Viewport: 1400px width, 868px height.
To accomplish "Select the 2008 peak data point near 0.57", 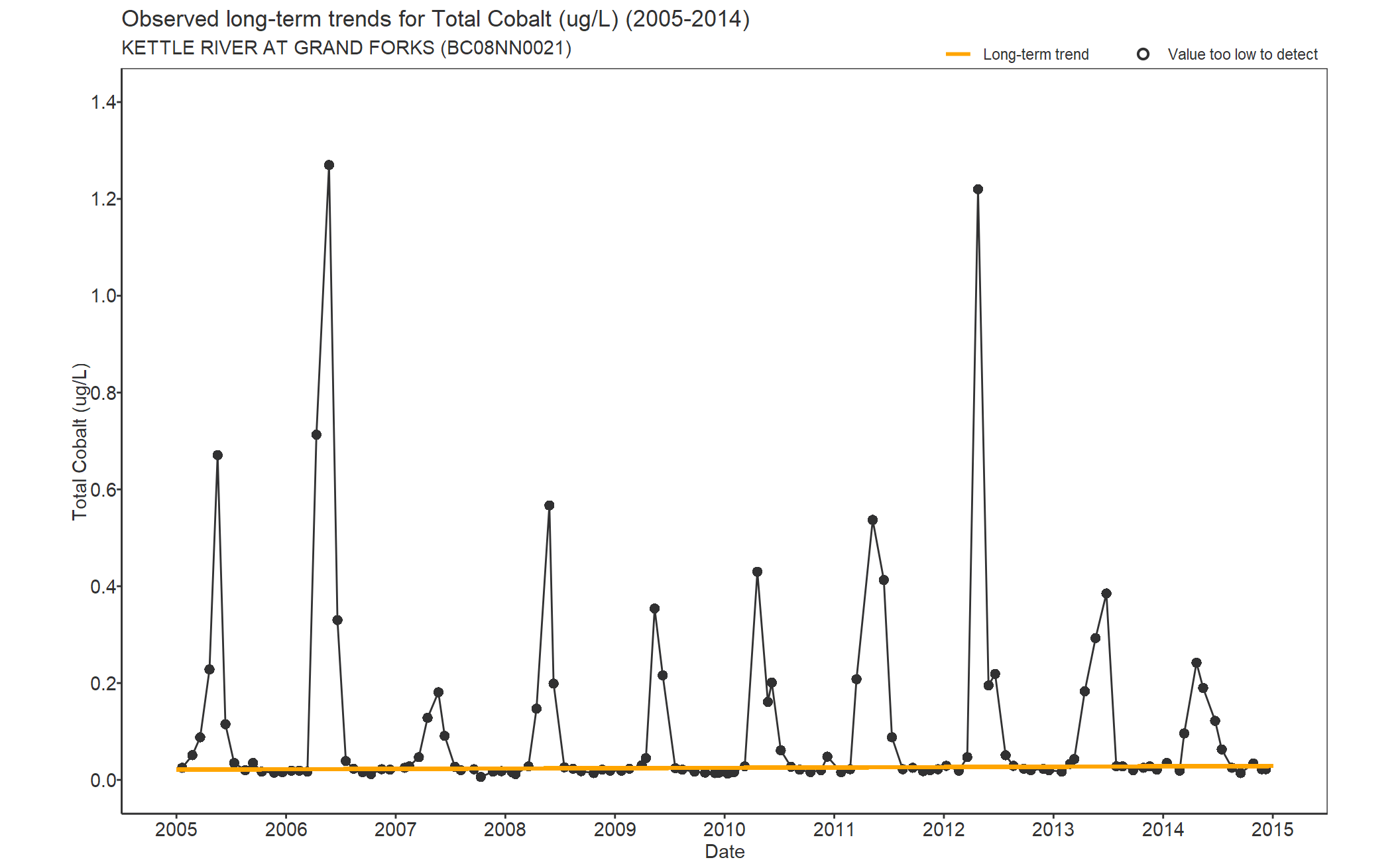I will coord(549,505).
